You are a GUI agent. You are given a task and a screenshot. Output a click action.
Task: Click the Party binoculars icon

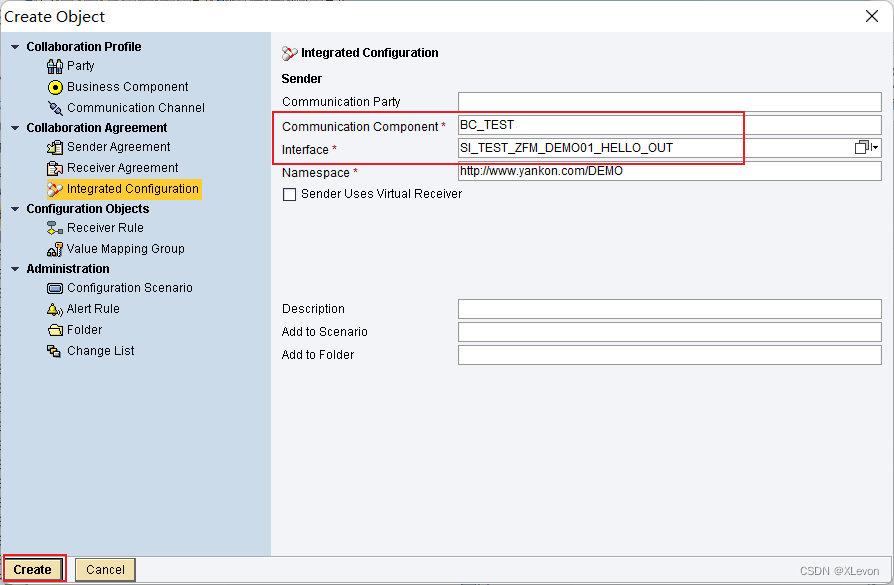pyautogui.click(x=55, y=66)
